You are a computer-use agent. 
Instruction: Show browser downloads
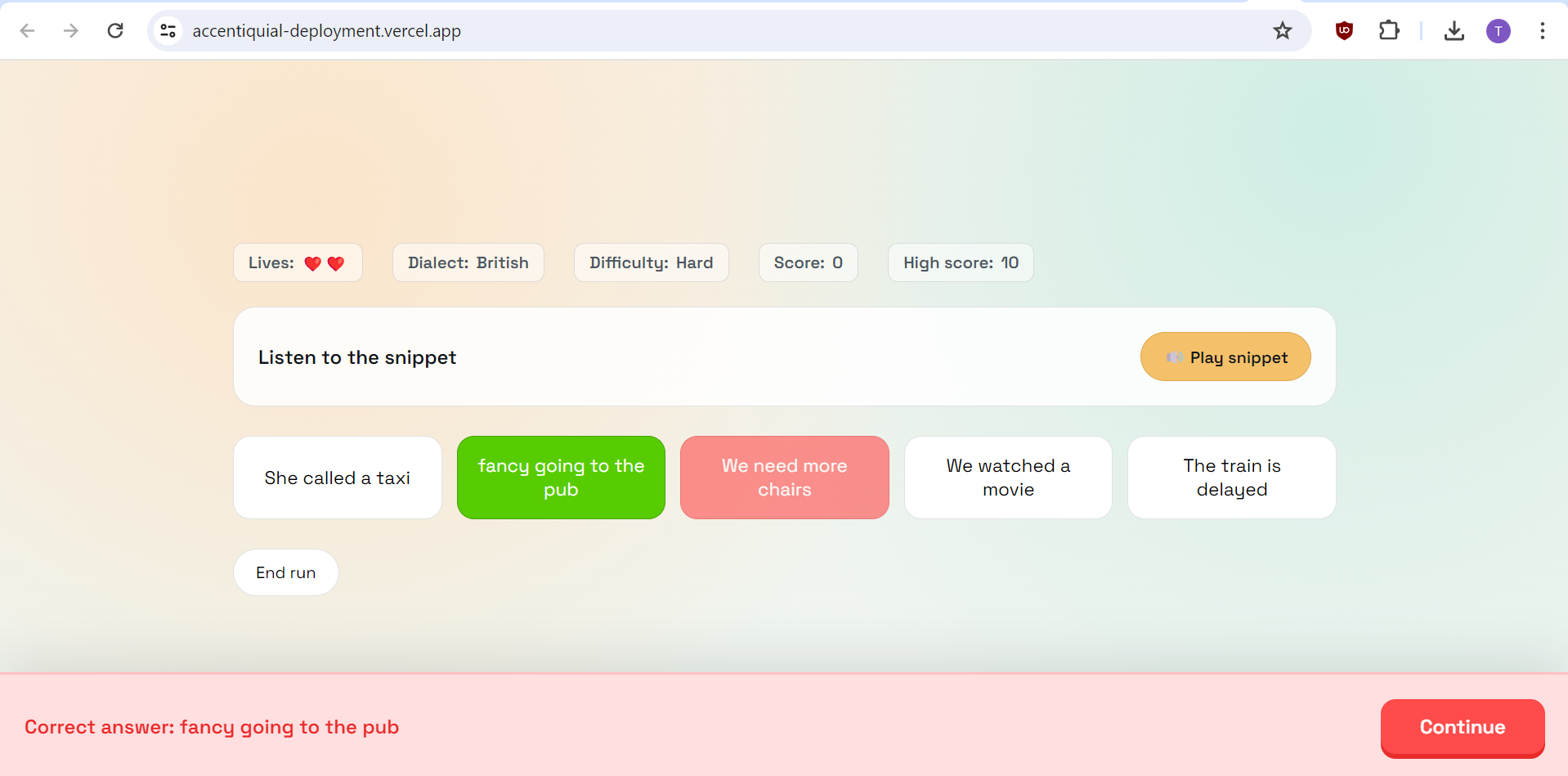click(1454, 31)
